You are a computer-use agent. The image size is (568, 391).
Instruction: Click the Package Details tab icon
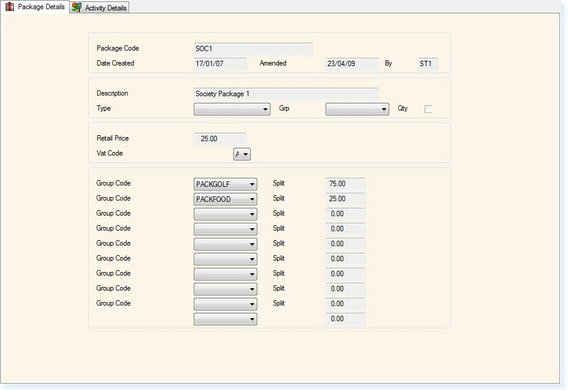coord(10,6)
